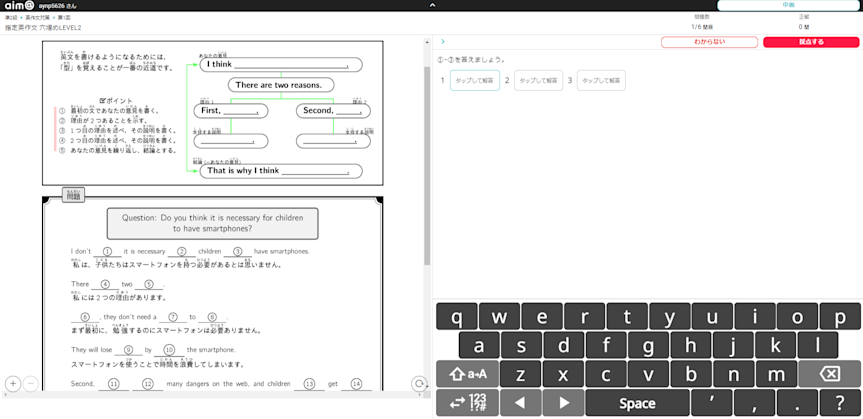Tap the q key
The image size is (863, 419).
click(x=456, y=317)
